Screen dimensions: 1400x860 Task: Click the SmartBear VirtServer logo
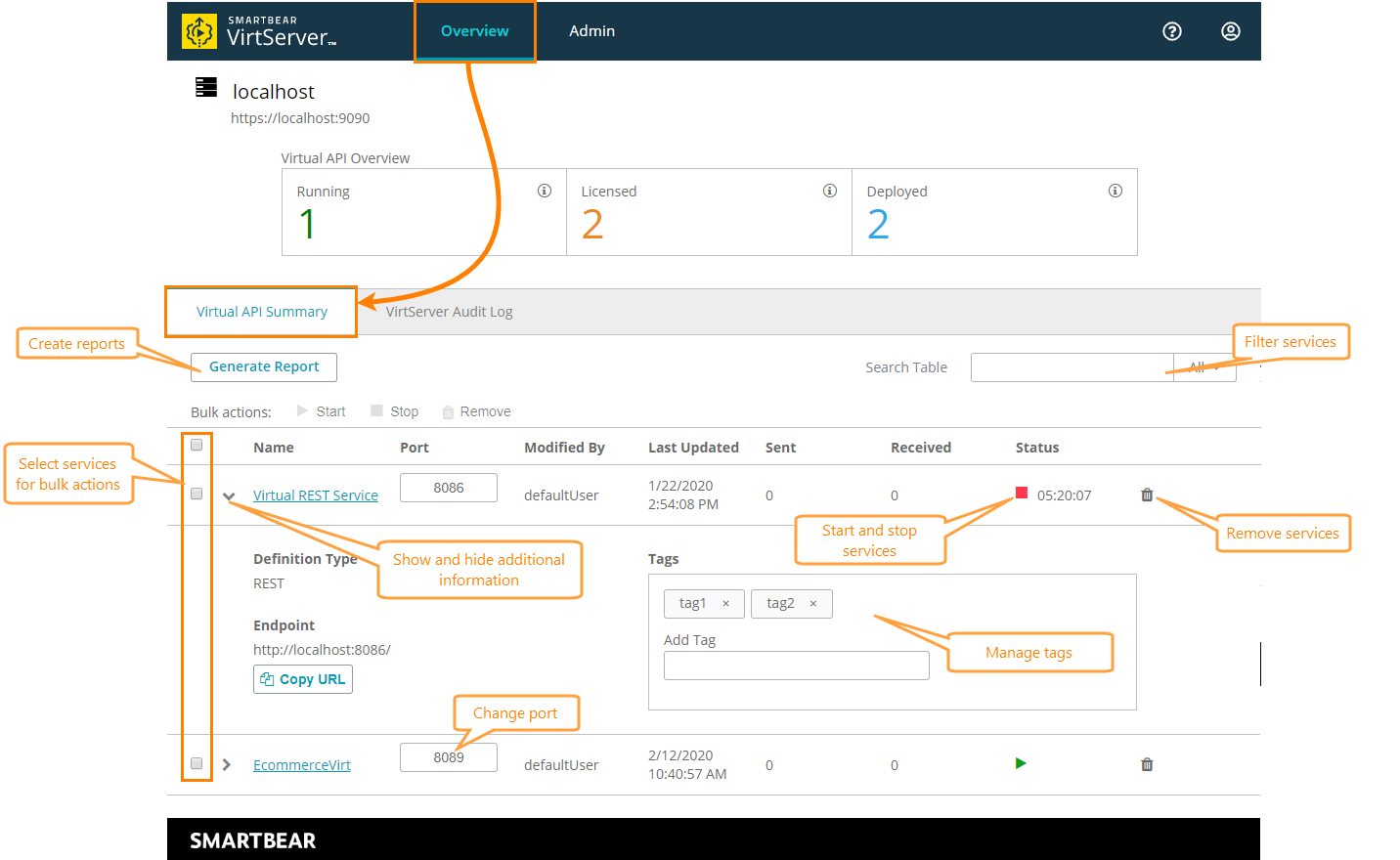[260, 31]
